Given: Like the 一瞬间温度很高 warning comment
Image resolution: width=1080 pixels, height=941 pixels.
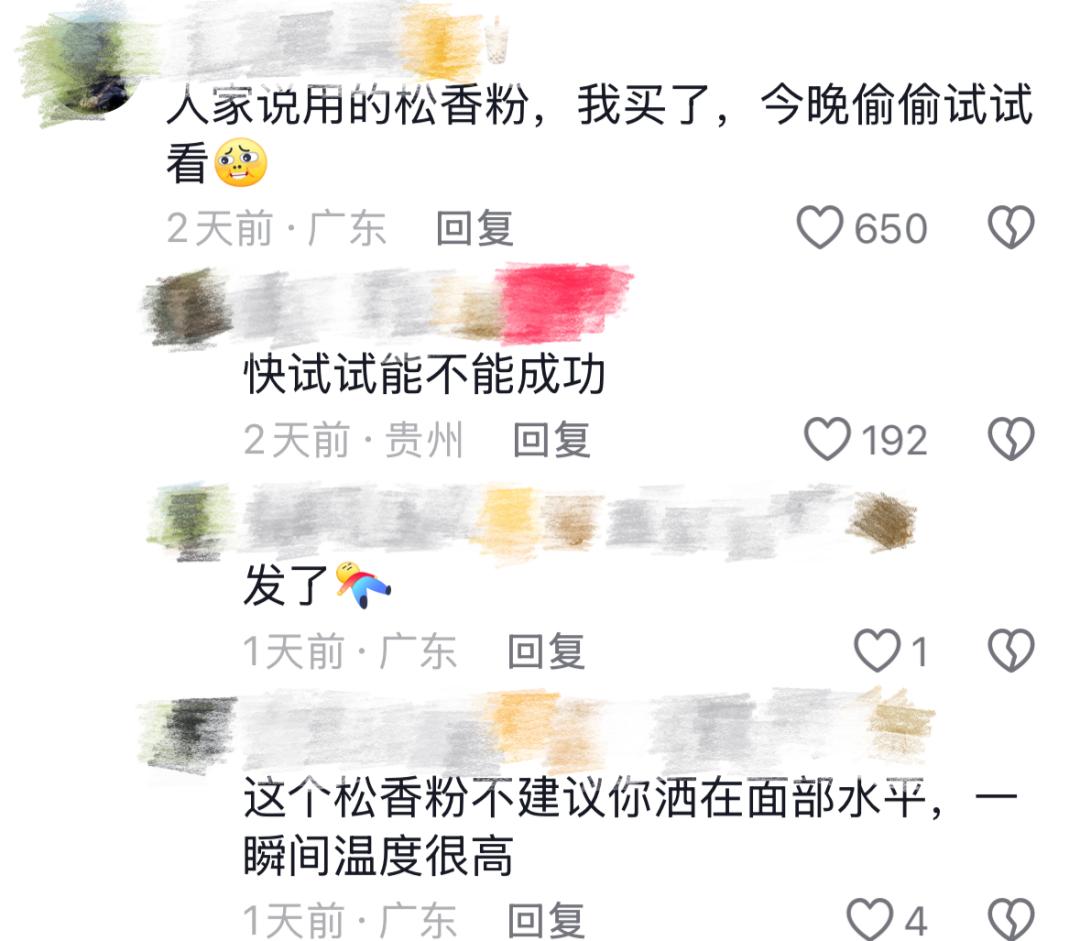Looking at the screenshot, I should [x=869, y=919].
